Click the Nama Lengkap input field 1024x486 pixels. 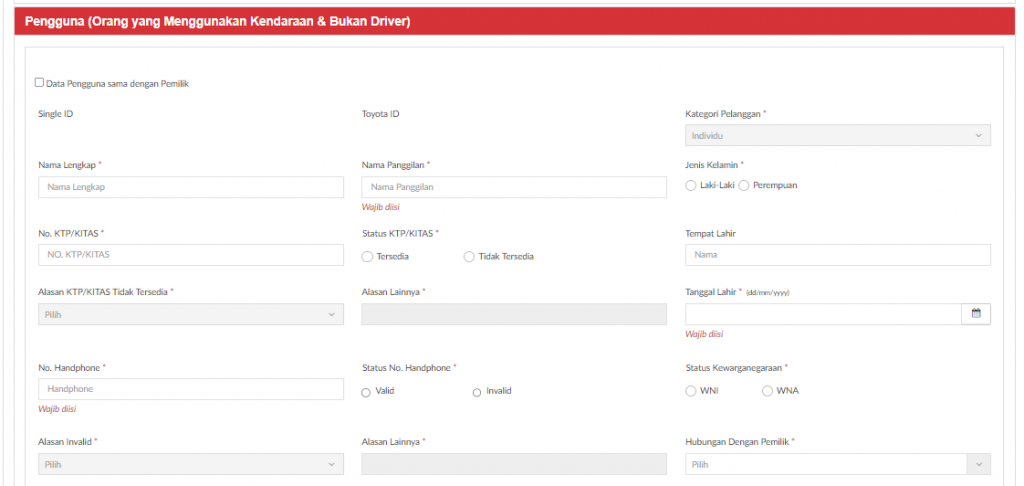(x=191, y=187)
